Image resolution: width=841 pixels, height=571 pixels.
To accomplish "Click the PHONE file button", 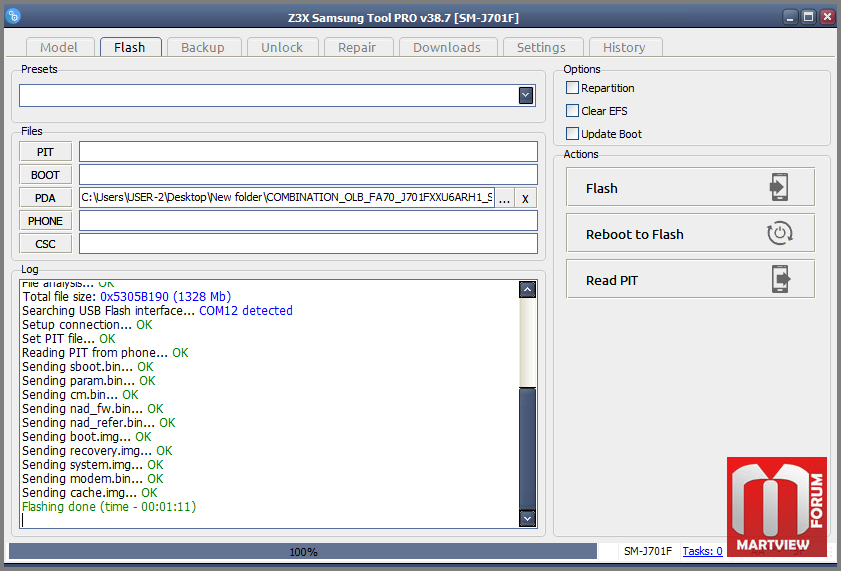I will point(46,221).
